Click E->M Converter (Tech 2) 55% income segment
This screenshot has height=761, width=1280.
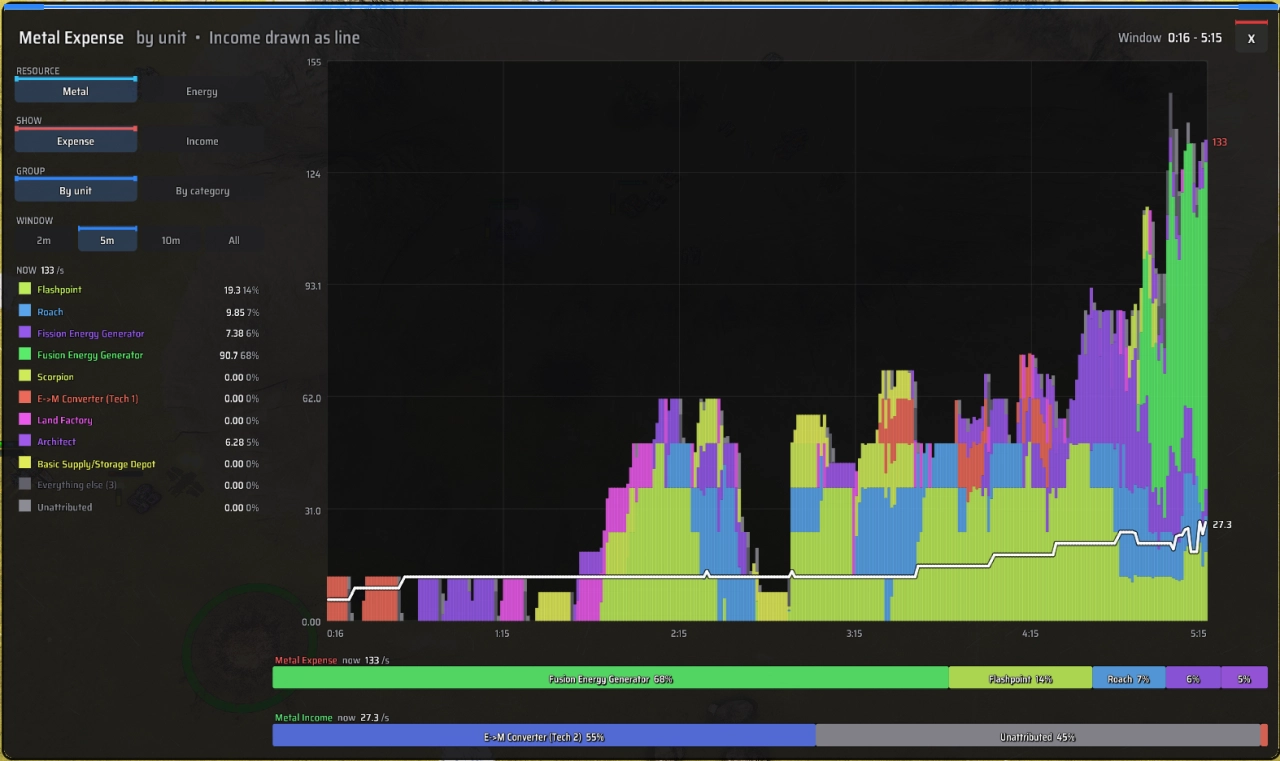544,736
